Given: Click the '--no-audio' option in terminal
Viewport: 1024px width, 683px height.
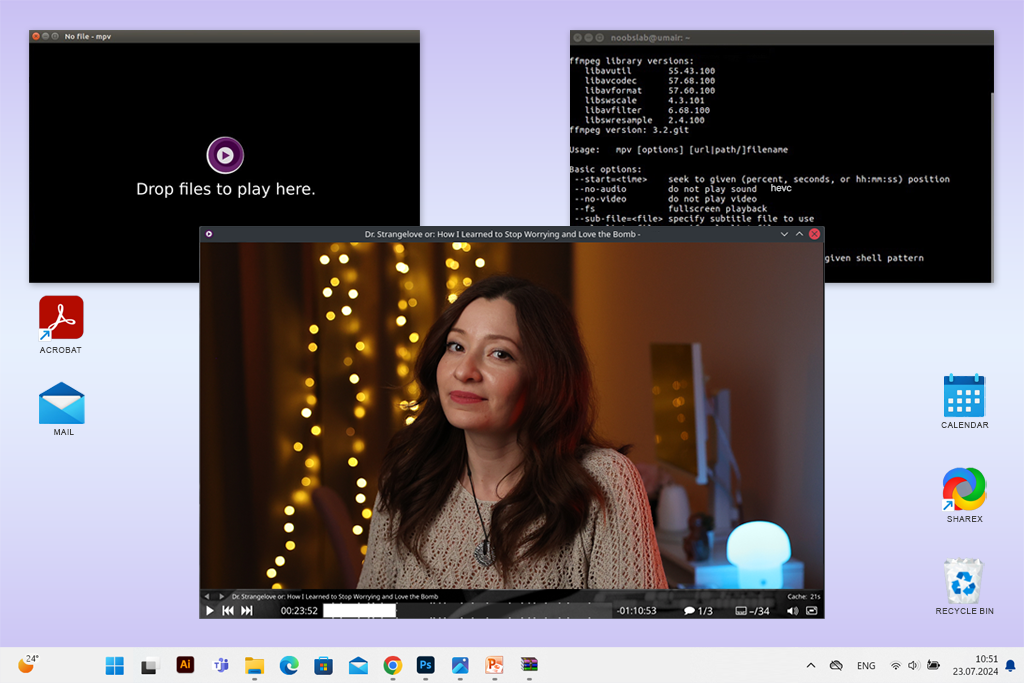Looking at the screenshot, I should point(600,189).
